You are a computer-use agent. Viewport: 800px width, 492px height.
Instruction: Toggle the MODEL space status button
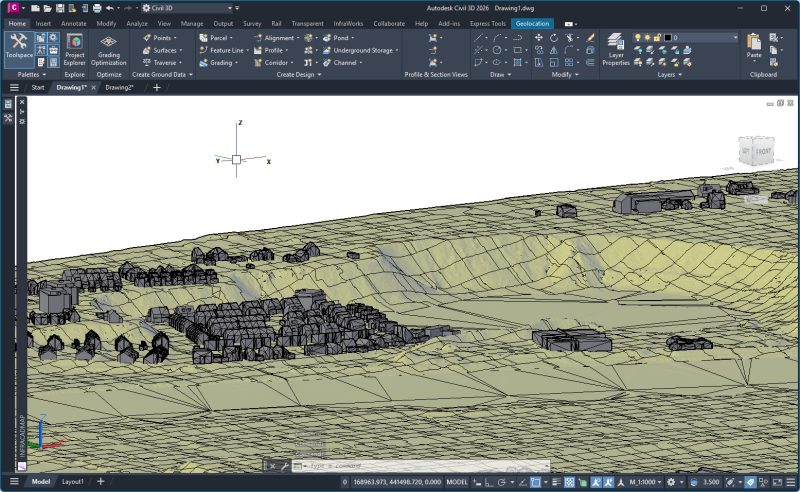pos(456,482)
